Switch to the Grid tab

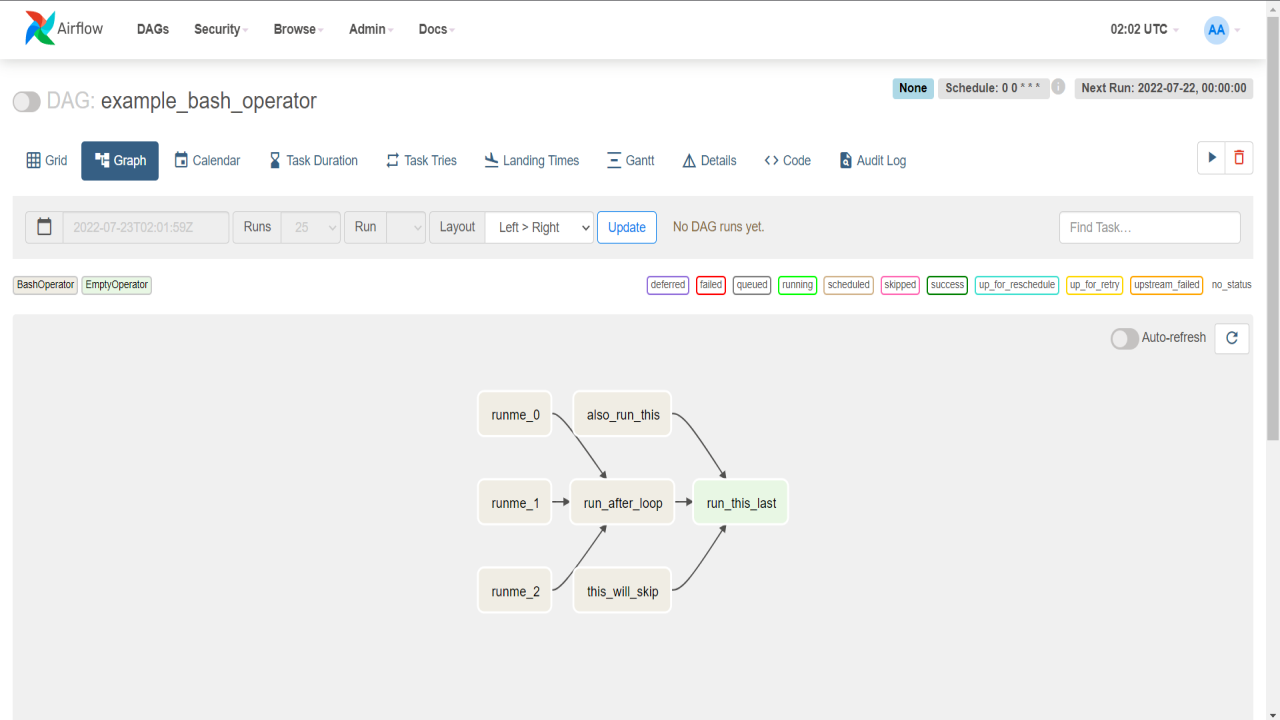coord(47,160)
